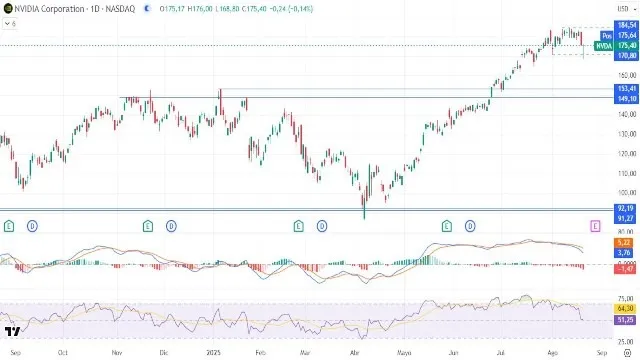Viewport: 640px width, 360px height.
Task: Open the late February earnings E marker
Action: click(x=298, y=226)
